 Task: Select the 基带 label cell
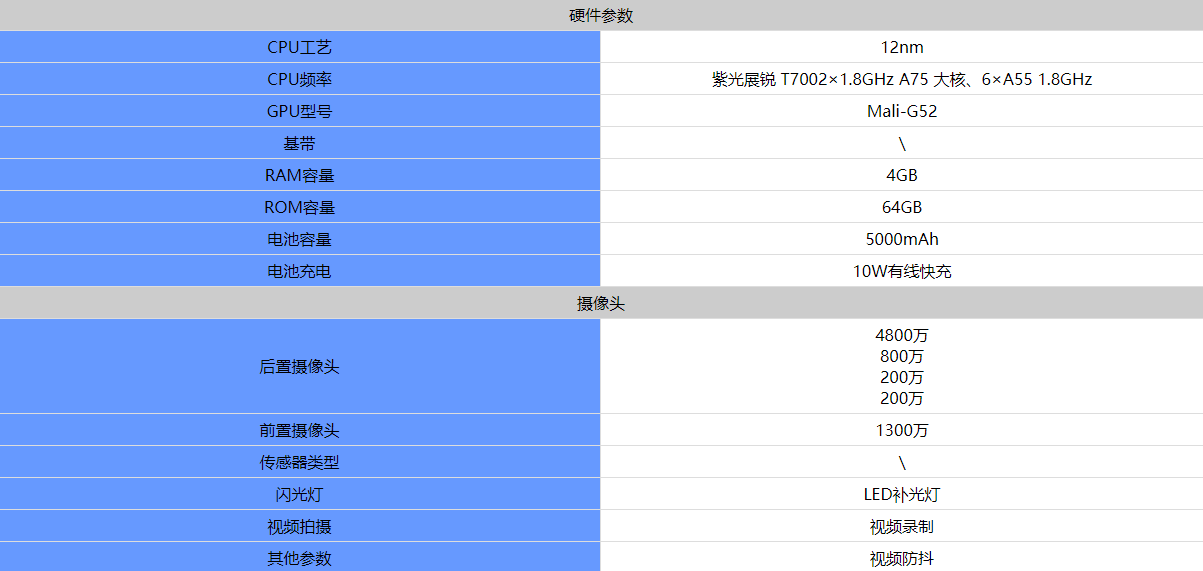click(x=300, y=143)
